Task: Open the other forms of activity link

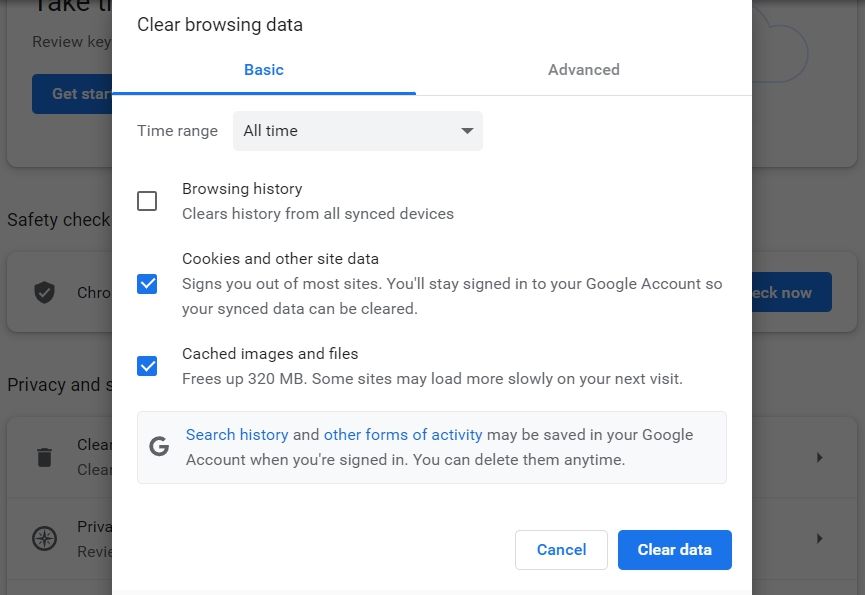Action: (403, 434)
